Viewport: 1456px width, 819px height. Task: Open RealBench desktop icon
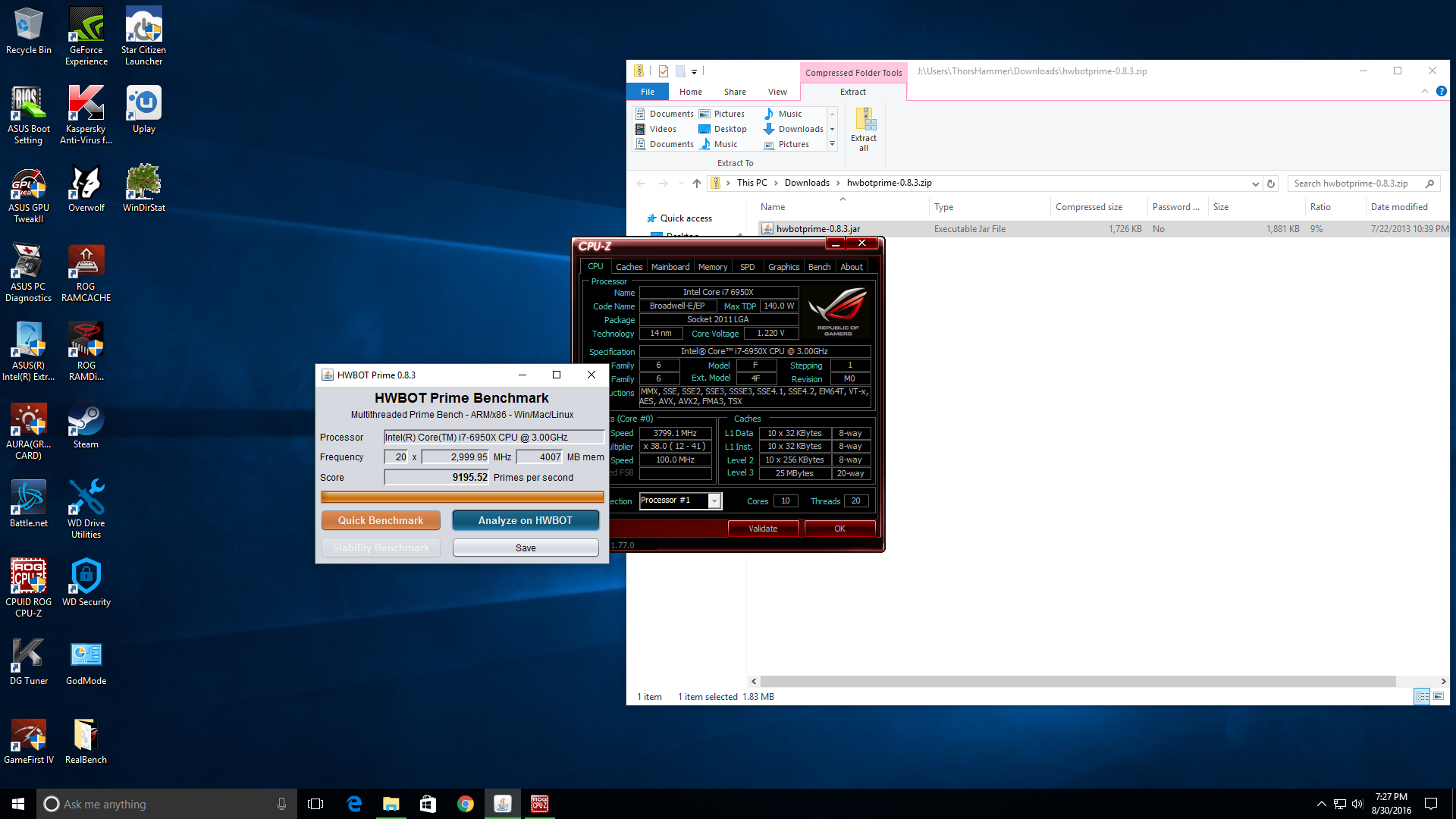pos(86,741)
